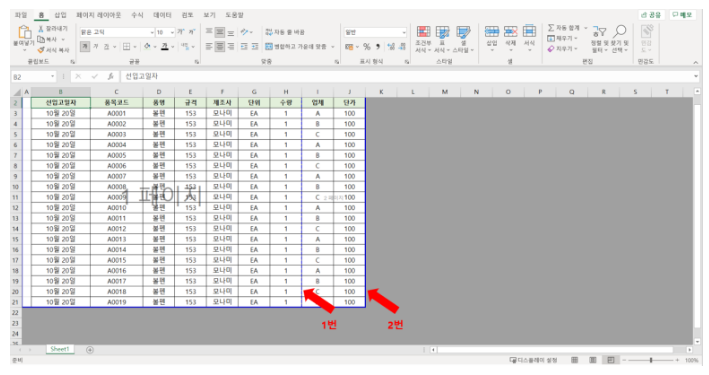709x375 pixels.
Task: Click the cell borders icon
Action: 127,46
